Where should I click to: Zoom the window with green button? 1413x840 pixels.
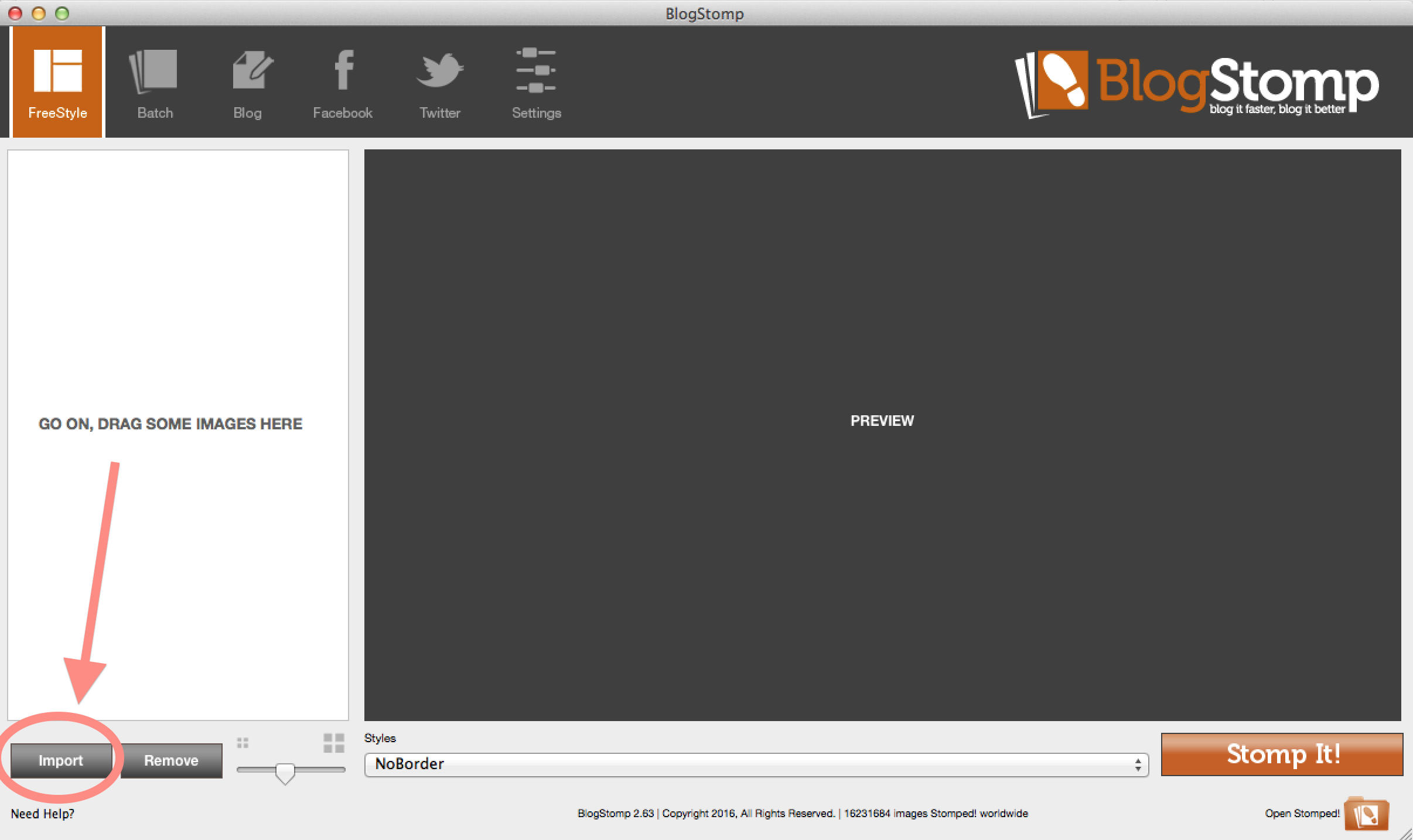point(62,13)
